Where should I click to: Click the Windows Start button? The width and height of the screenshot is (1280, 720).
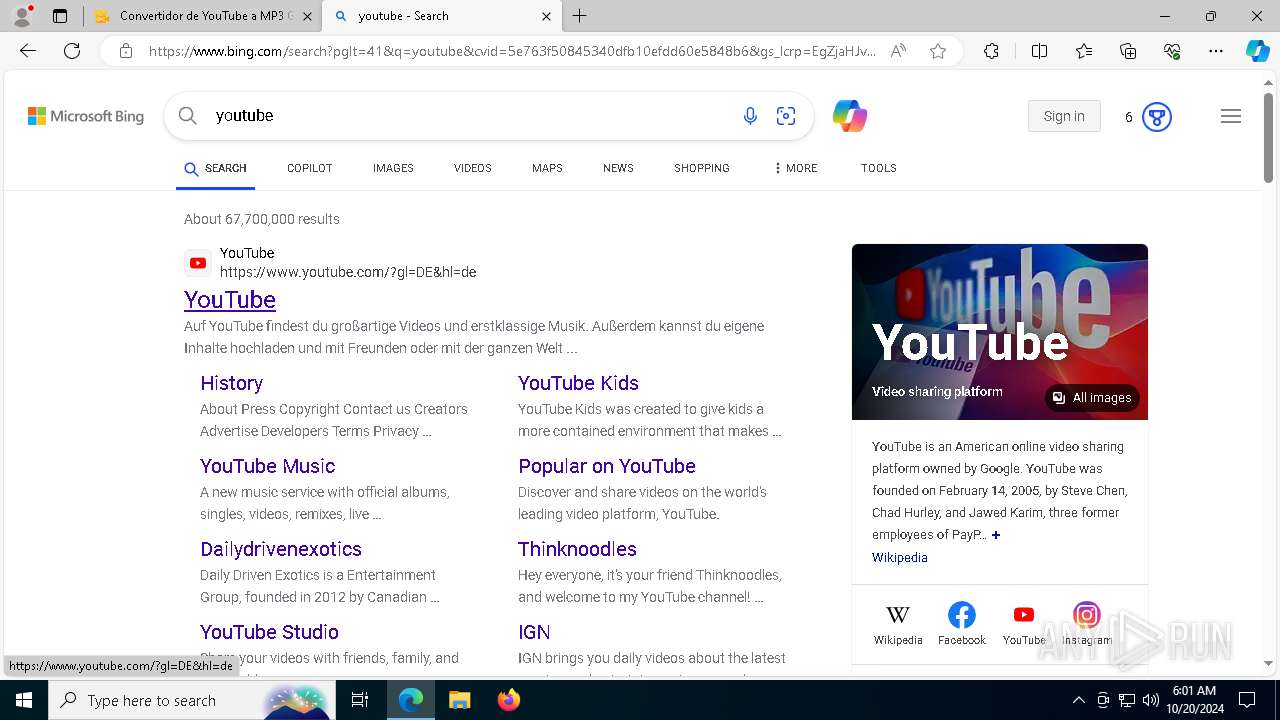24,700
